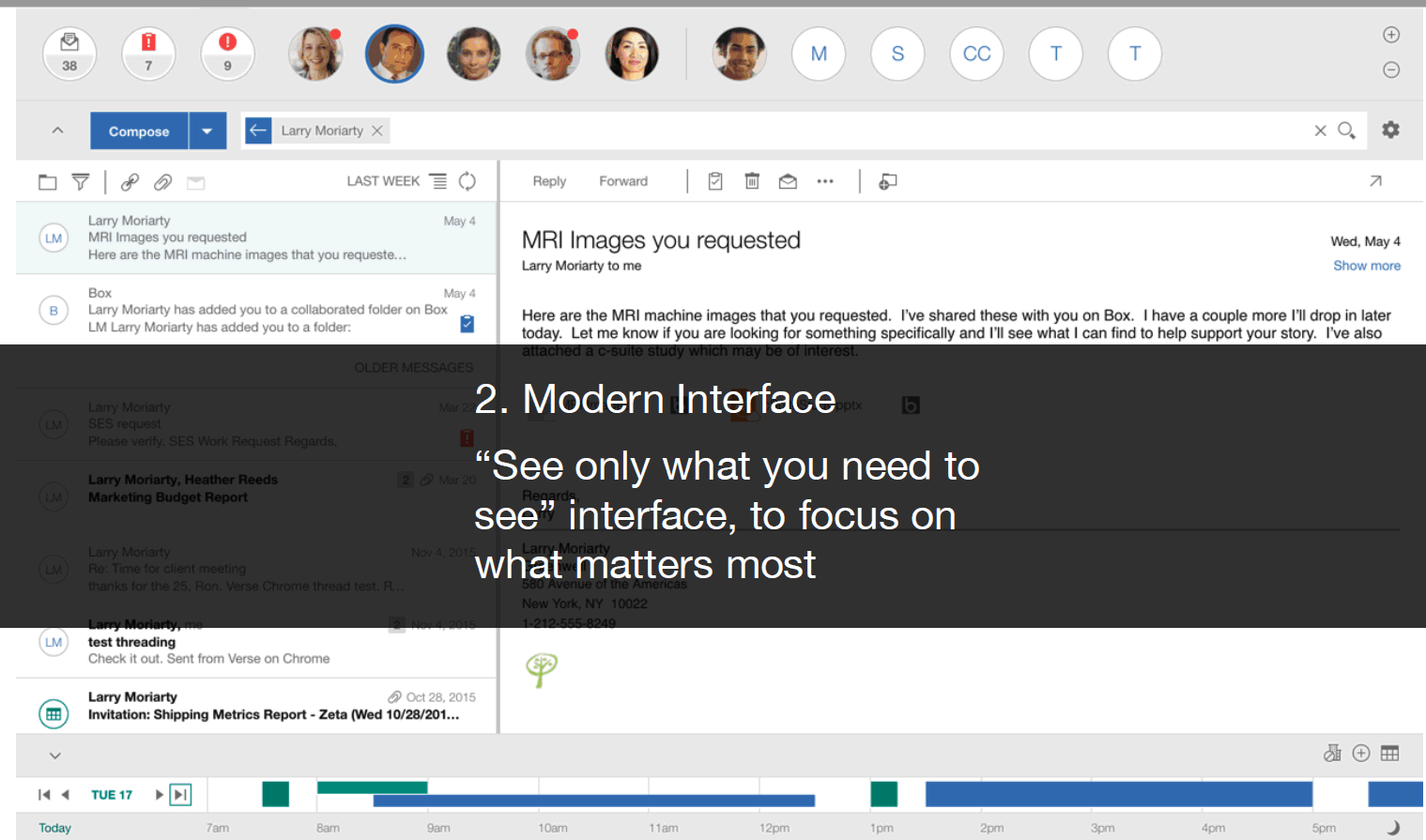Click the plus circle icon at top right
Image resolution: width=1426 pixels, height=840 pixels.
(x=1391, y=35)
